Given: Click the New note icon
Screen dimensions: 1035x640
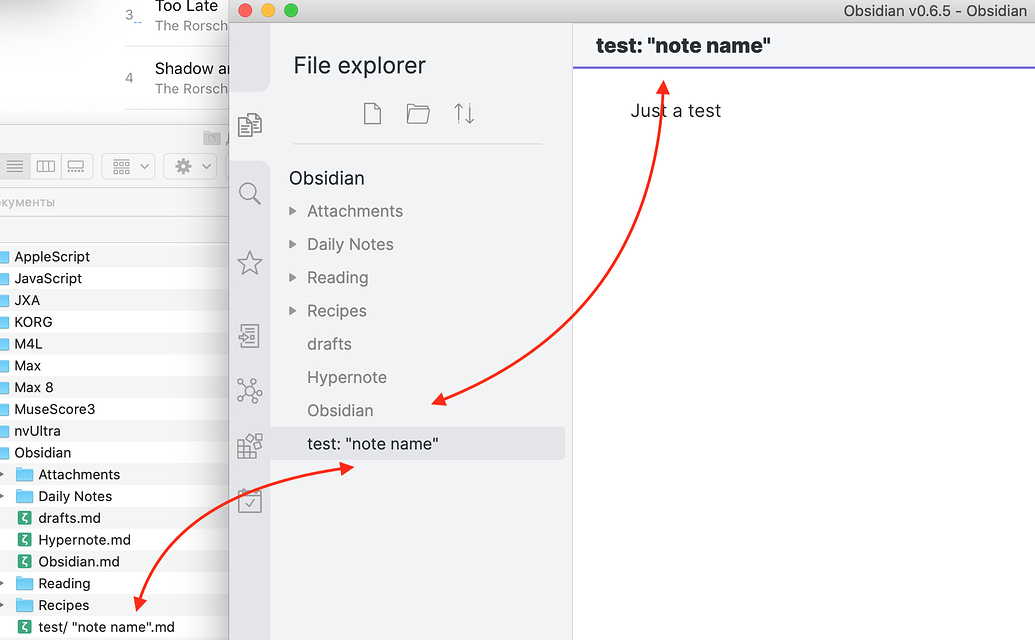Looking at the screenshot, I should [372, 113].
